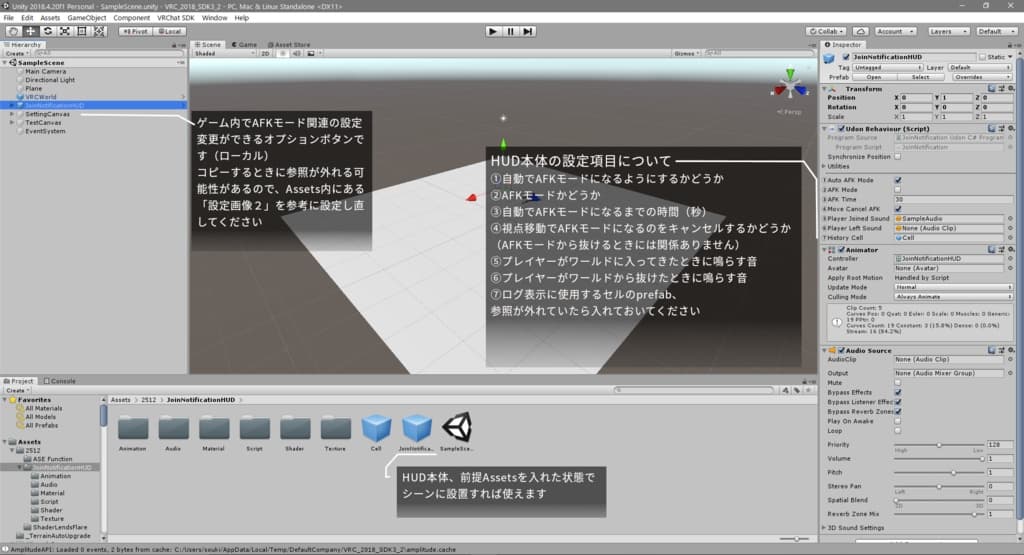
Task: Toggle 2D view mode button
Action: pyautogui.click(x=266, y=54)
